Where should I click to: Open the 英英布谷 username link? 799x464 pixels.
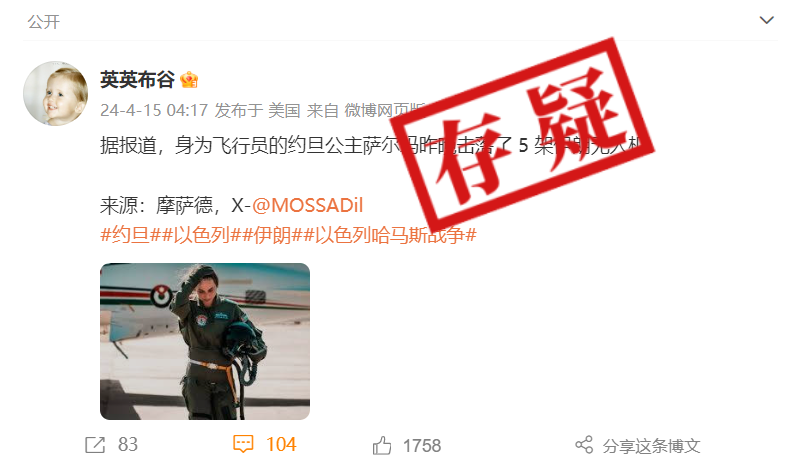(x=137, y=80)
